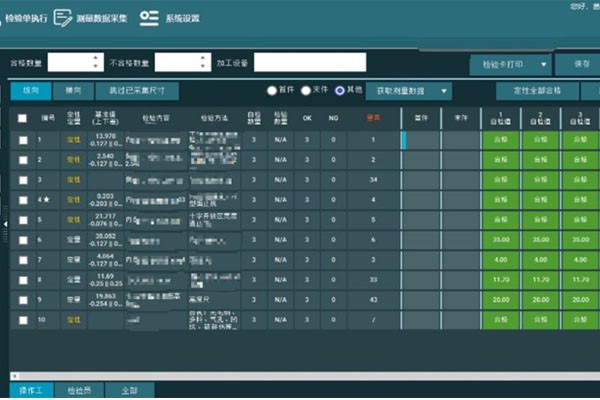This screenshot has height=400, width=600.
Task: Click the first 合格 cell in row 10
Action: (x=501, y=320)
